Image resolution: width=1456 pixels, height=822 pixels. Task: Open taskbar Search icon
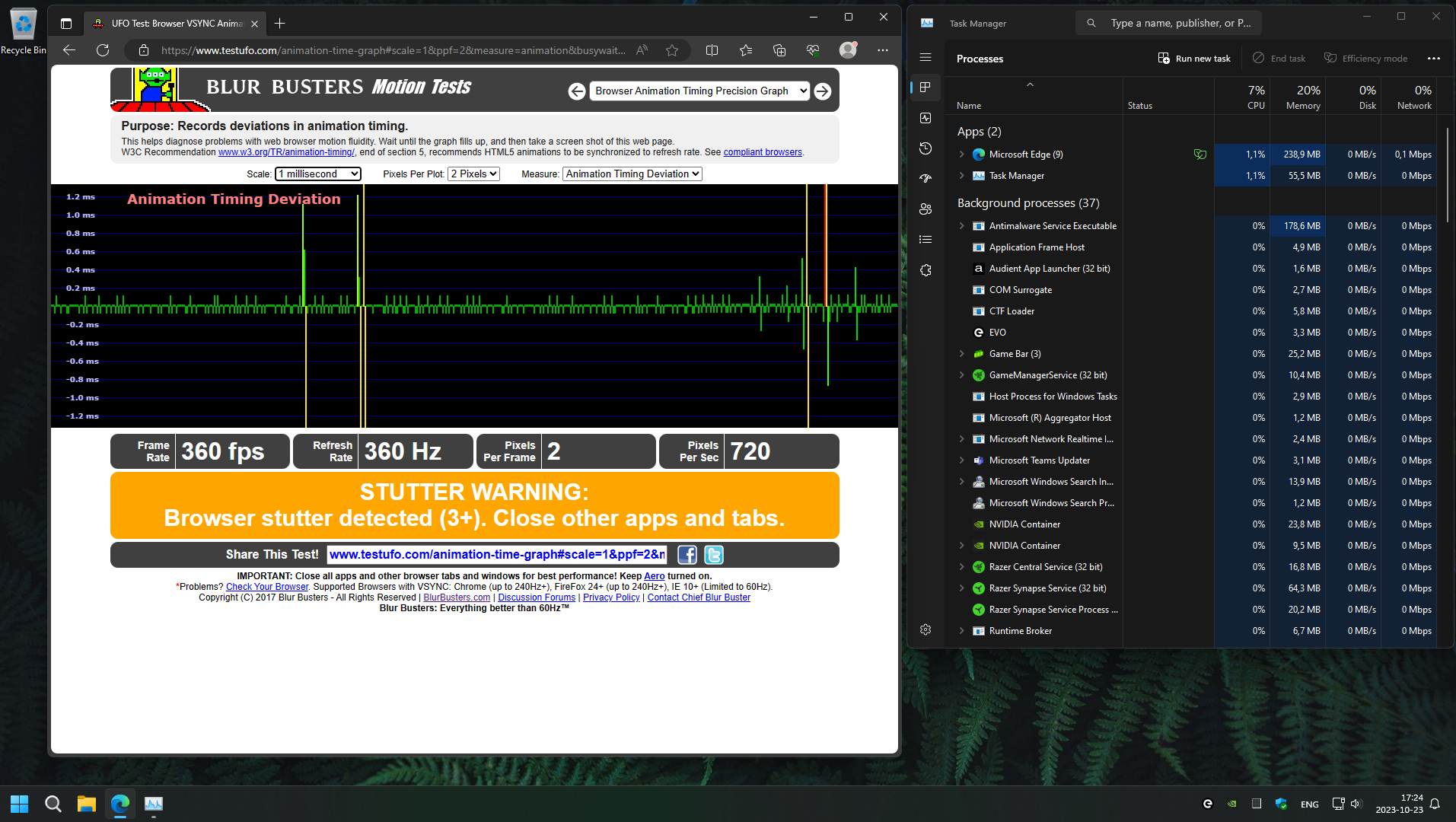pyautogui.click(x=53, y=804)
